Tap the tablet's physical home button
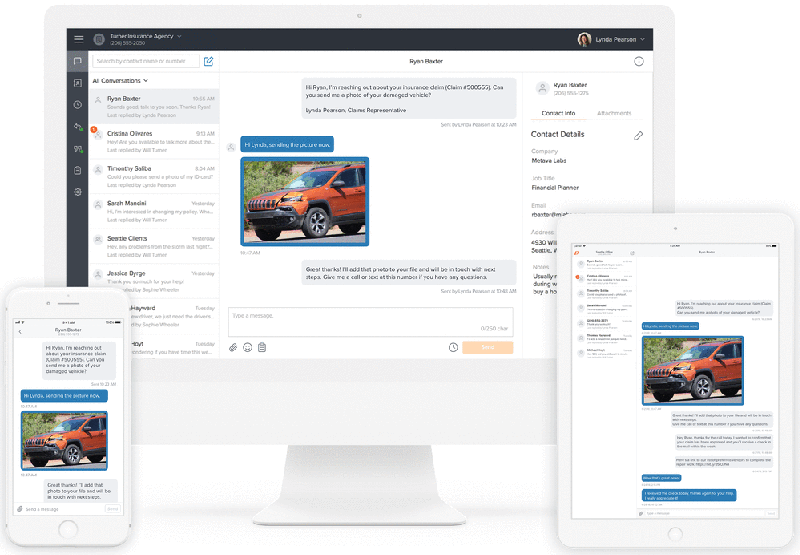This screenshot has width=800, height=555. [675, 535]
